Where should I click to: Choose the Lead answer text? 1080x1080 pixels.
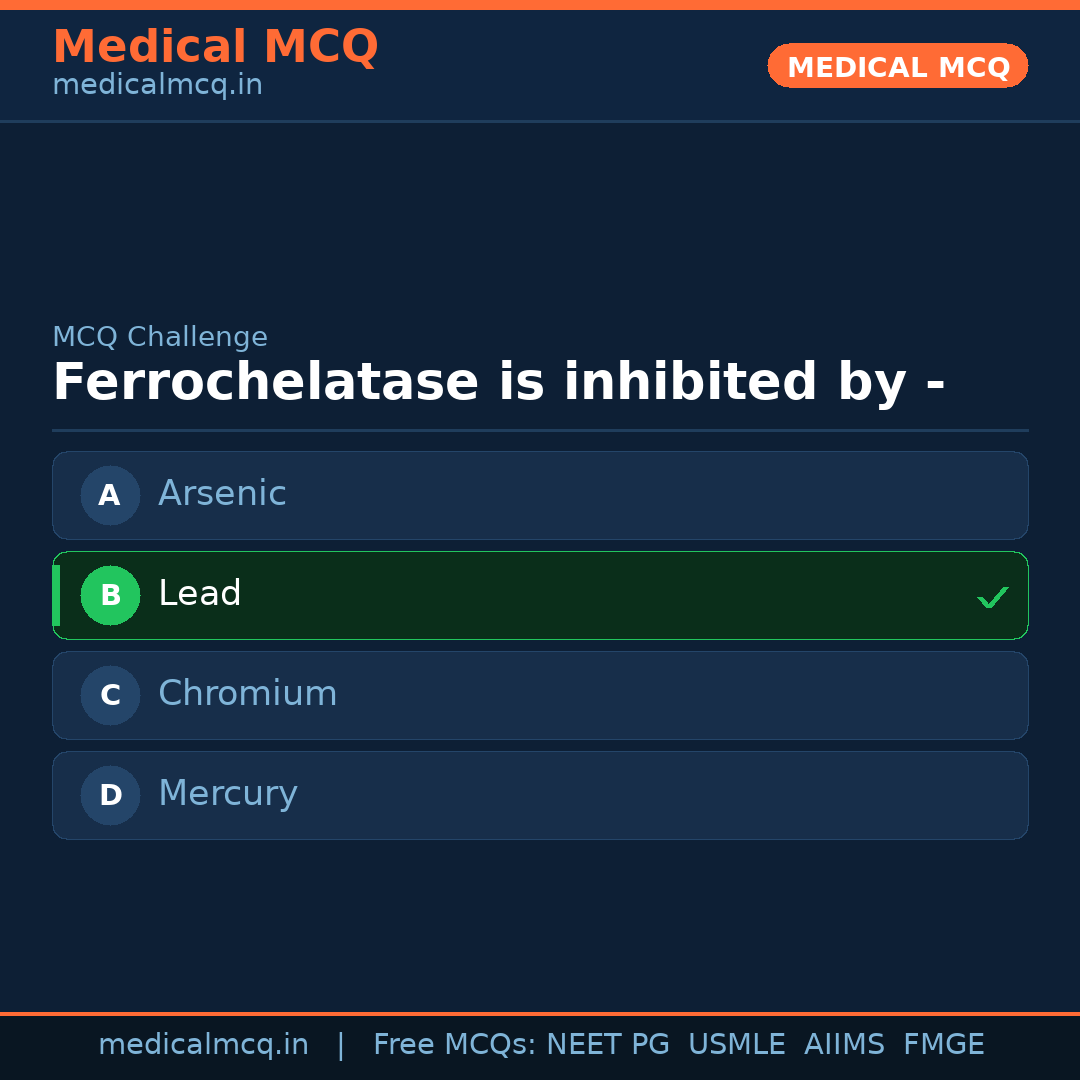point(200,594)
